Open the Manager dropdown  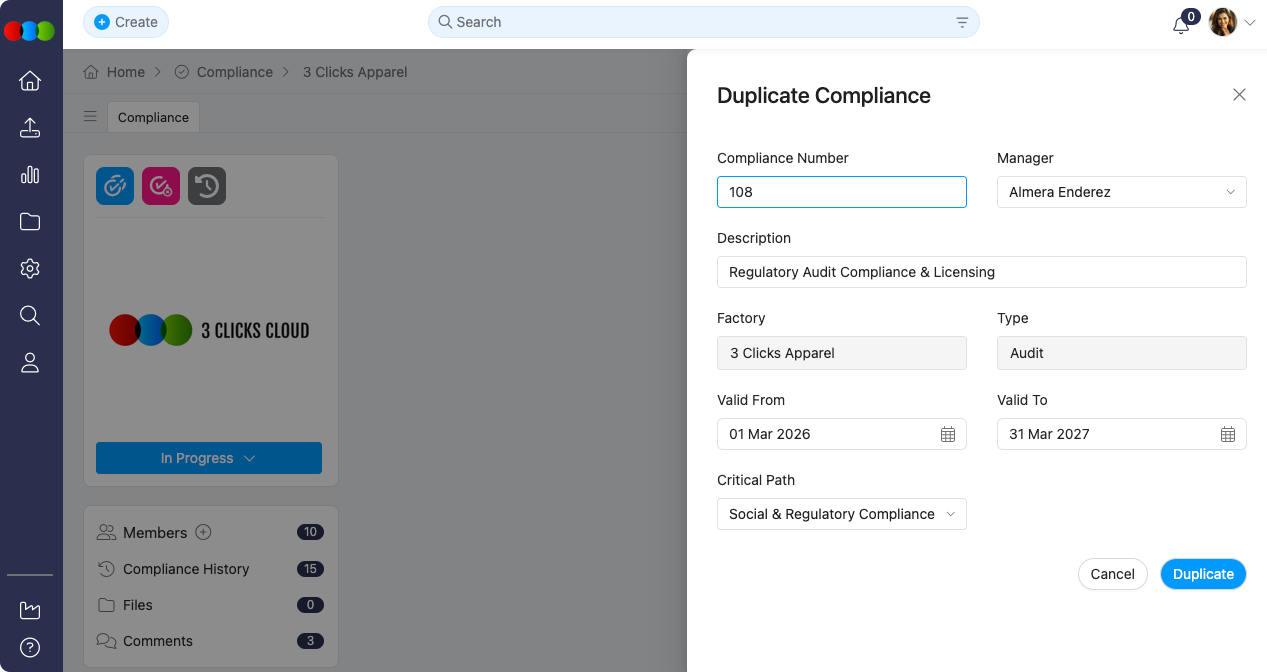(x=1120, y=192)
